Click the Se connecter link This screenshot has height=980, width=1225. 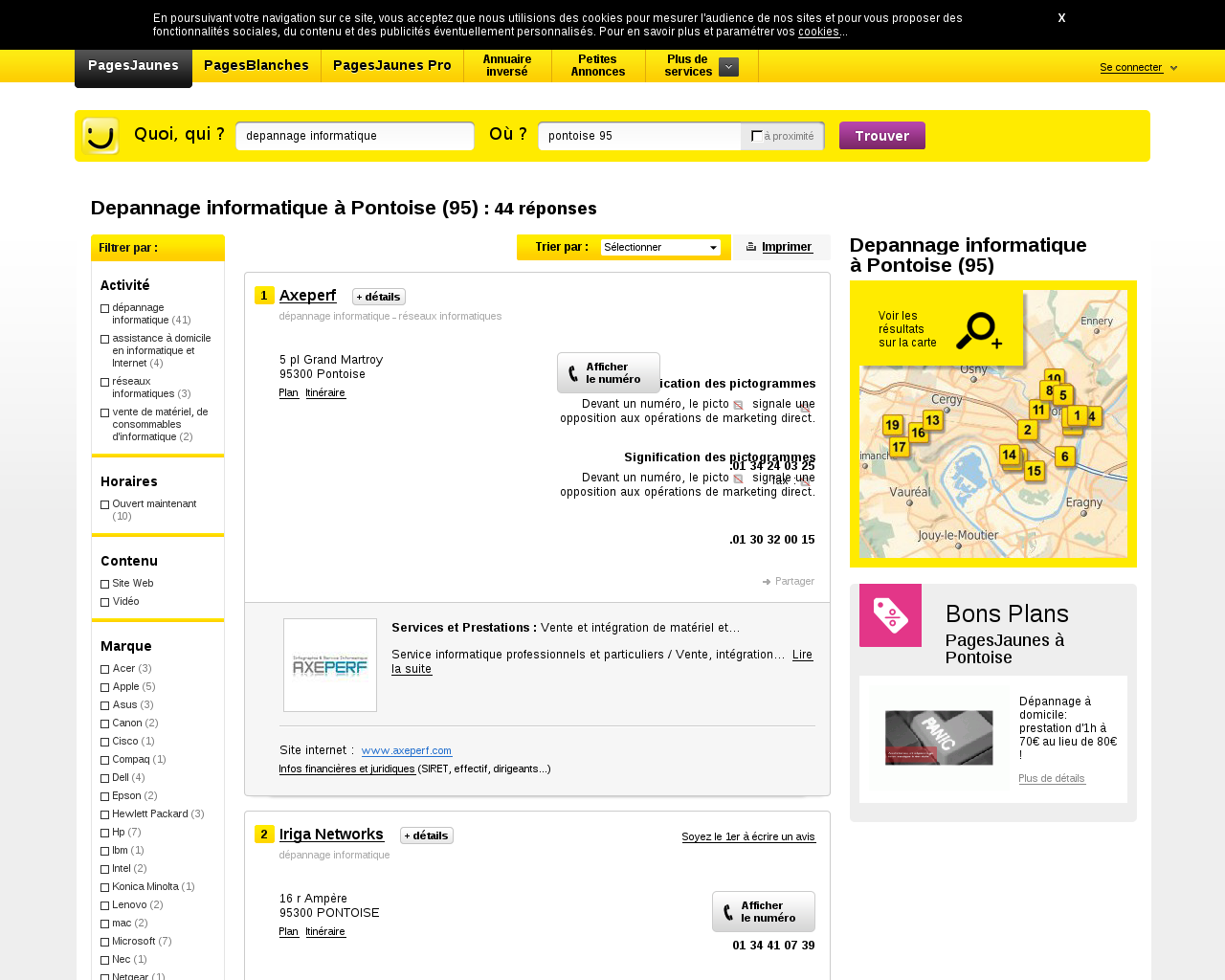click(x=1131, y=67)
